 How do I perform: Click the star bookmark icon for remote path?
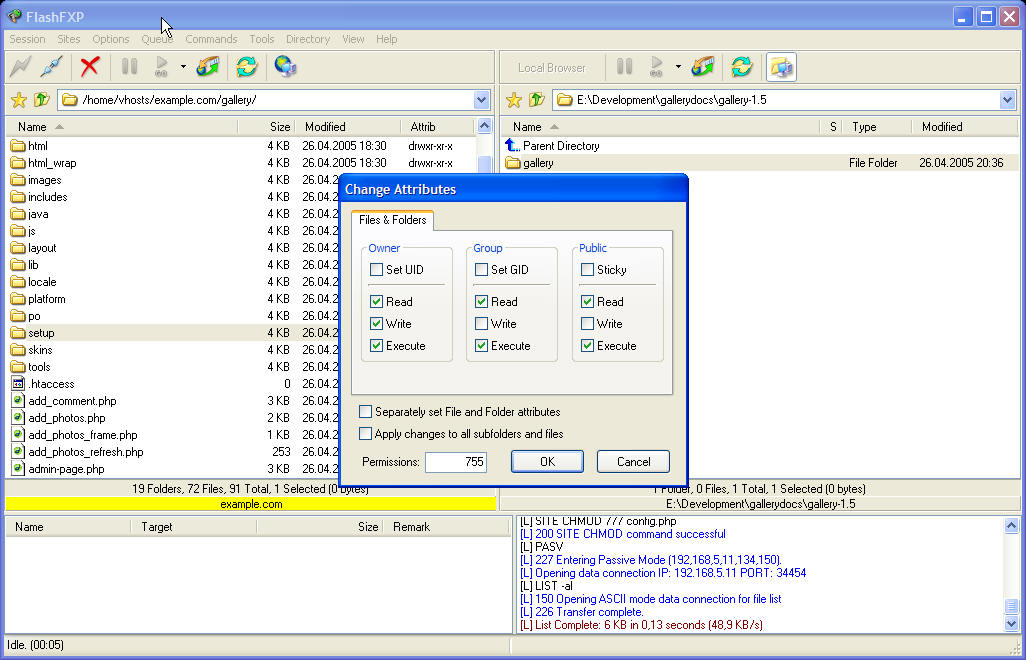pos(19,100)
